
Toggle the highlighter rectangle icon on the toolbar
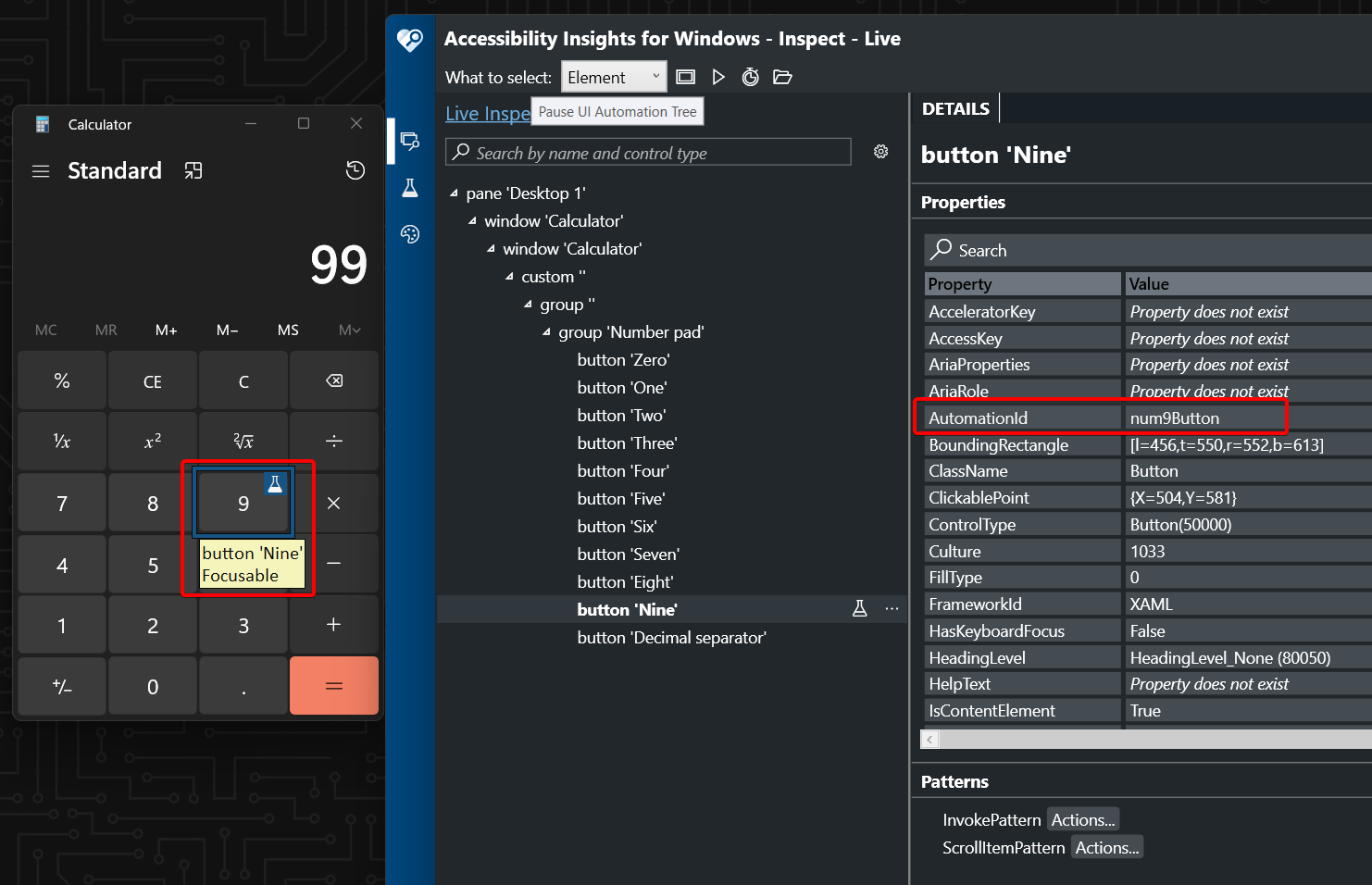tap(685, 77)
